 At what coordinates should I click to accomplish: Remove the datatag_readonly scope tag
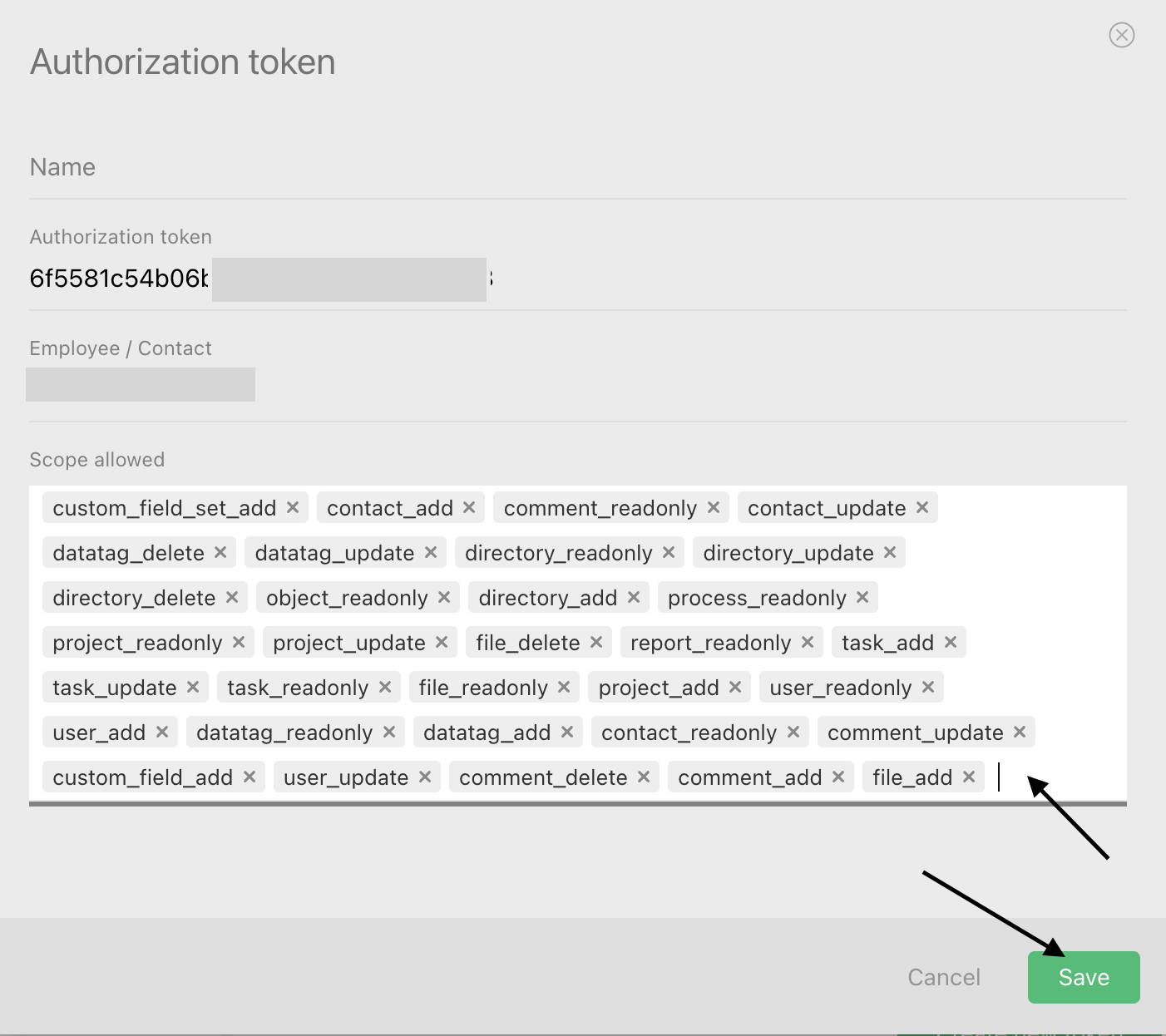389,732
